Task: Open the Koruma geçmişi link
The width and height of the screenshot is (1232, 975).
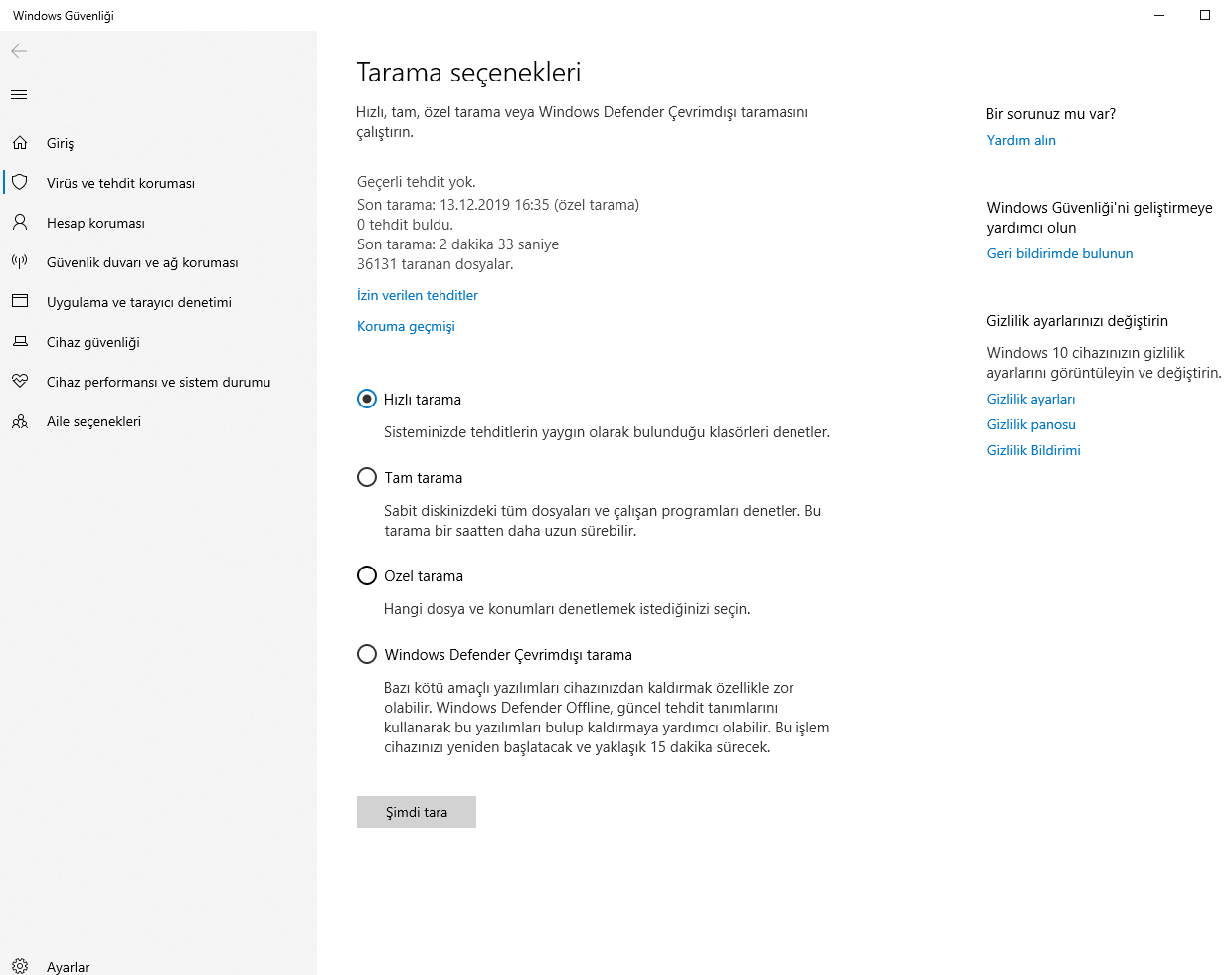Action: pyautogui.click(x=406, y=326)
